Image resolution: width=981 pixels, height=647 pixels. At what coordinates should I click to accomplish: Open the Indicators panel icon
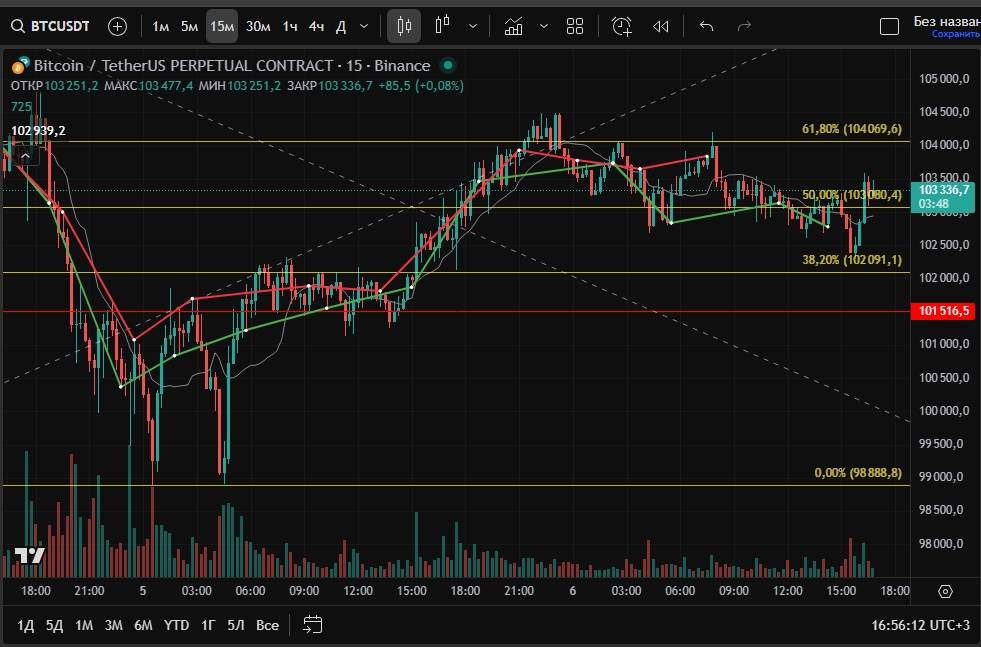(x=514, y=26)
